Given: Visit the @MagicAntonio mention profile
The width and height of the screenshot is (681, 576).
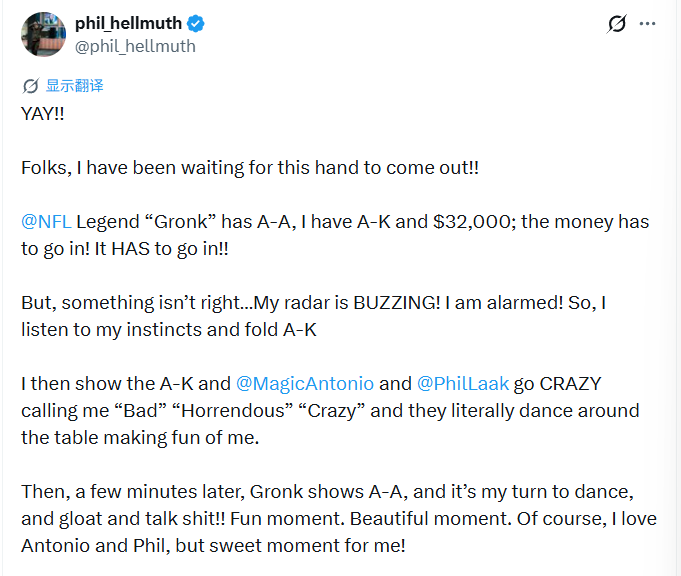Looking at the screenshot, I should 304,383.
